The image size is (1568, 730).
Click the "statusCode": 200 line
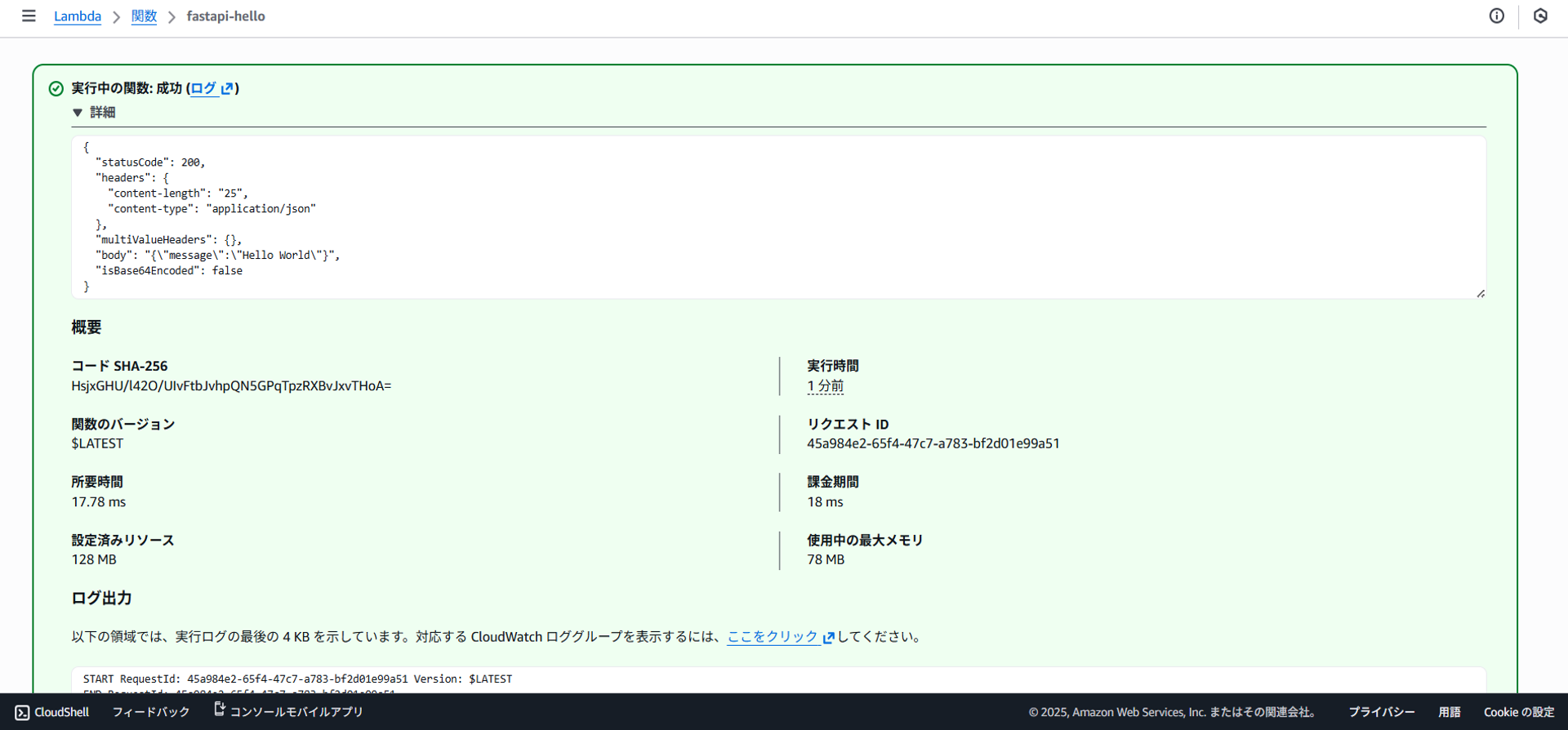pos(150,162)
